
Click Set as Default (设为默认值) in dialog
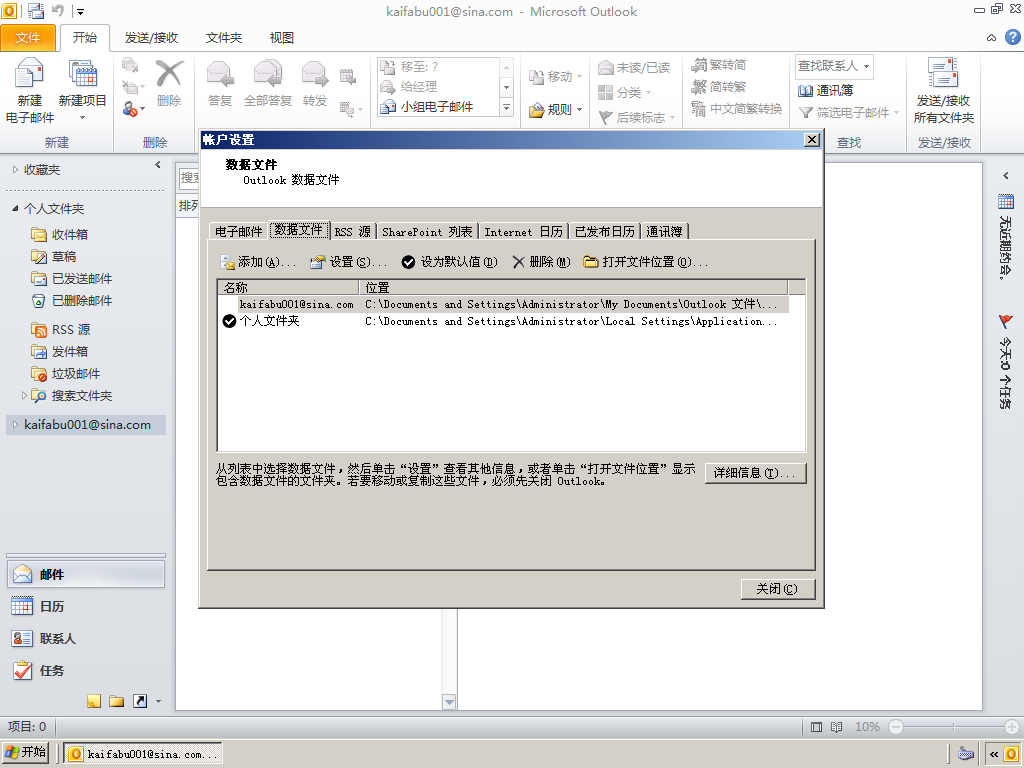coord(449,262)
